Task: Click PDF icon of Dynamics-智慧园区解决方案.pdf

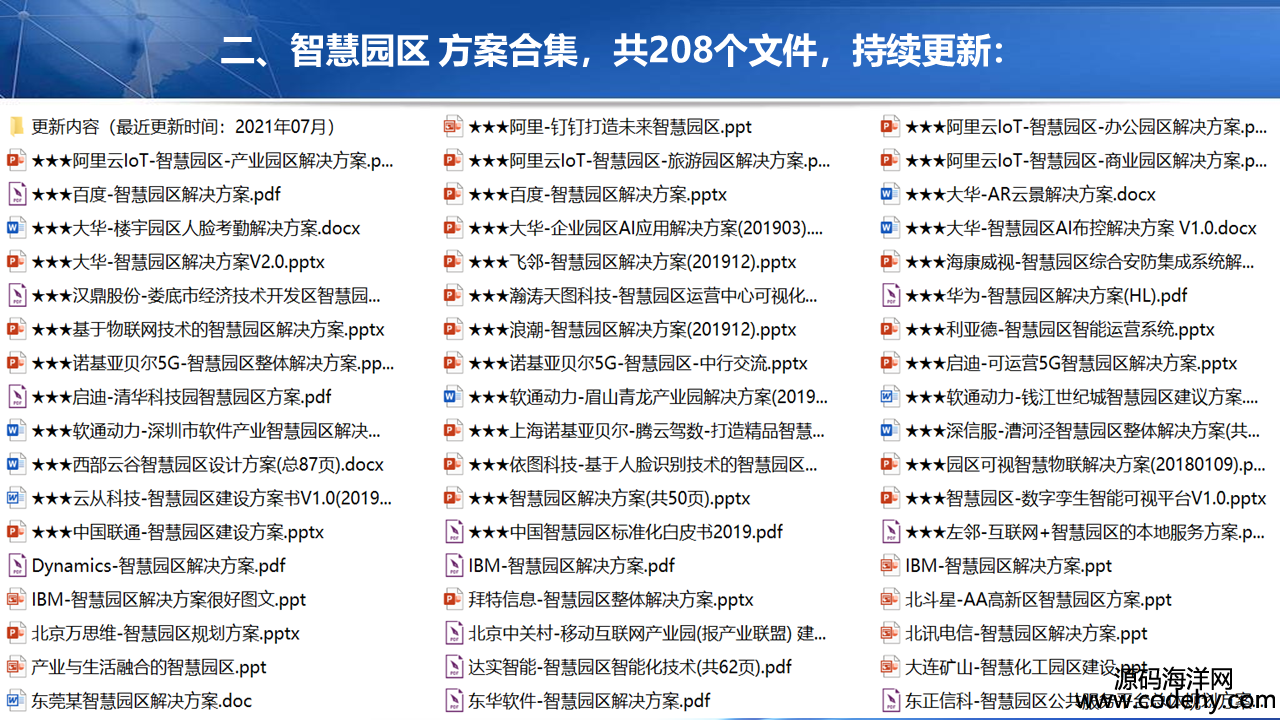Action: pos(16,566)
